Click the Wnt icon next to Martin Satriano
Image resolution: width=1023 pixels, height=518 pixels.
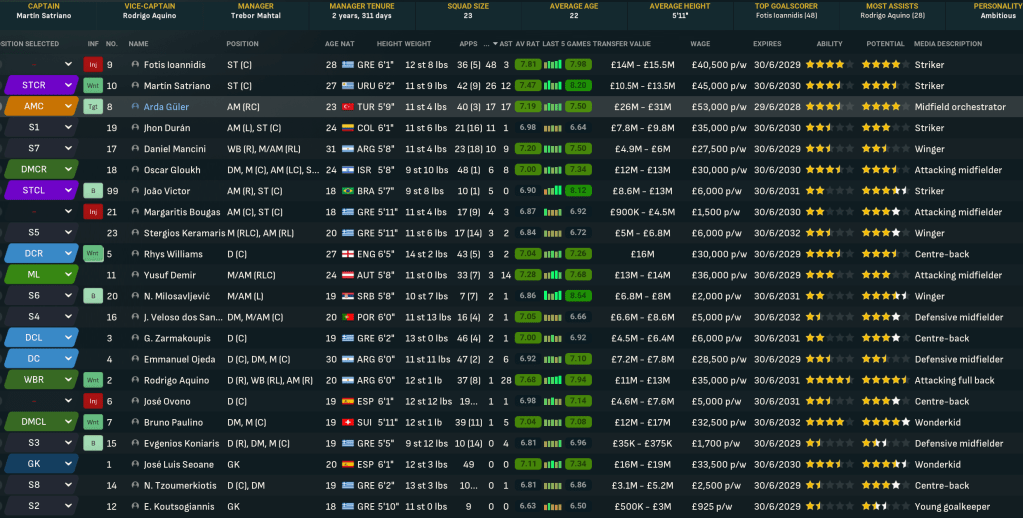click(93, 86)
